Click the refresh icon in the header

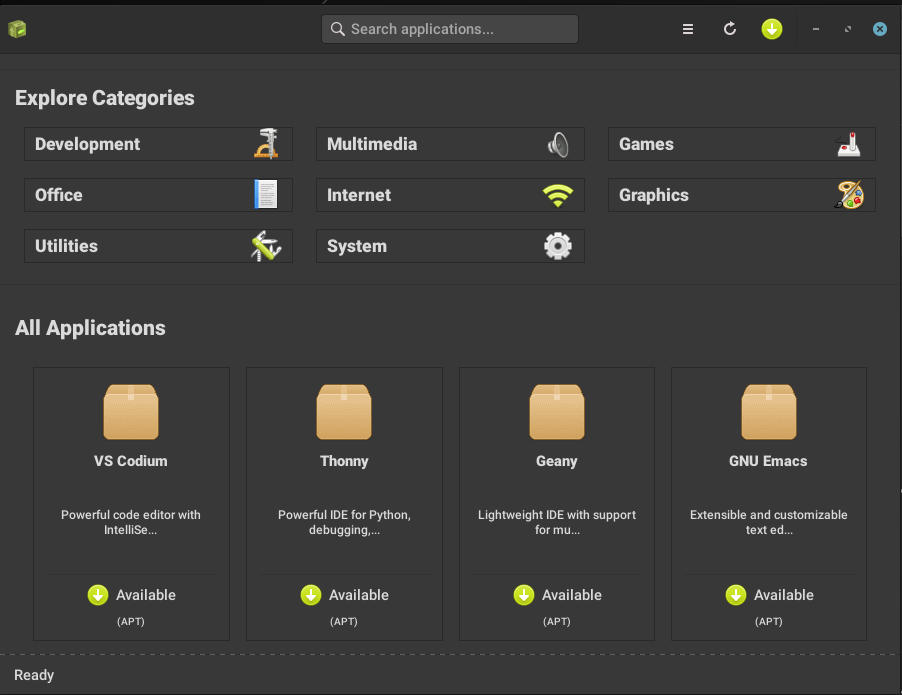click(730, 29)
